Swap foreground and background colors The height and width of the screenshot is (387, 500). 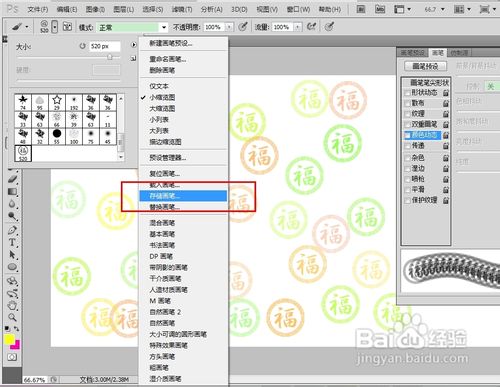coord(16,329)
